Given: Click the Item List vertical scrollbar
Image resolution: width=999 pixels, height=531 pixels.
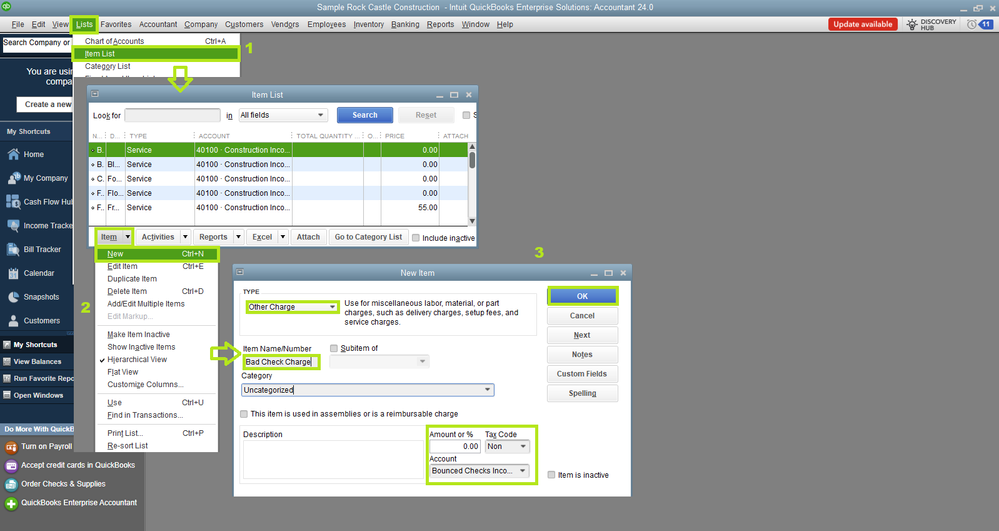Looking at the screenshot, I should point(472,184).
